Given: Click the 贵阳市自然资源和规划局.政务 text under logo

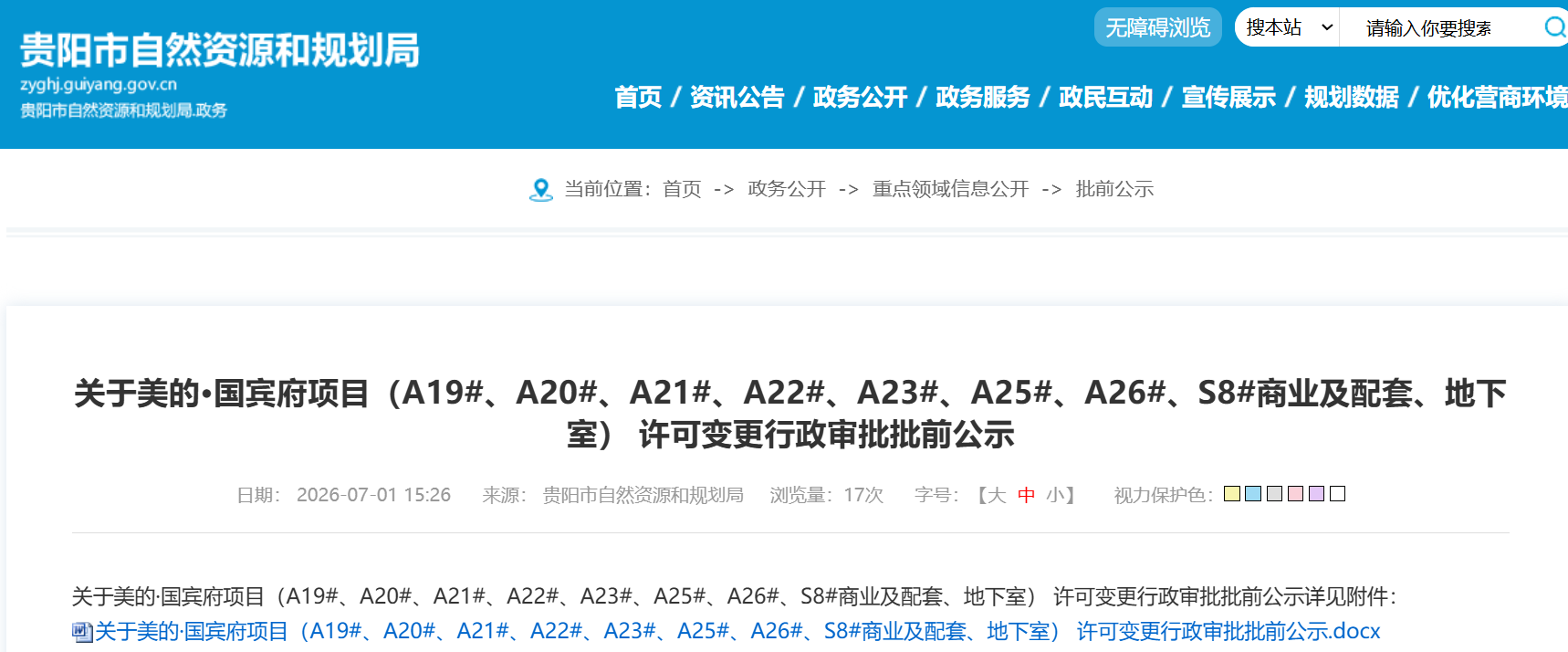Looking at the screenshot, I should (x=123, y=110).
